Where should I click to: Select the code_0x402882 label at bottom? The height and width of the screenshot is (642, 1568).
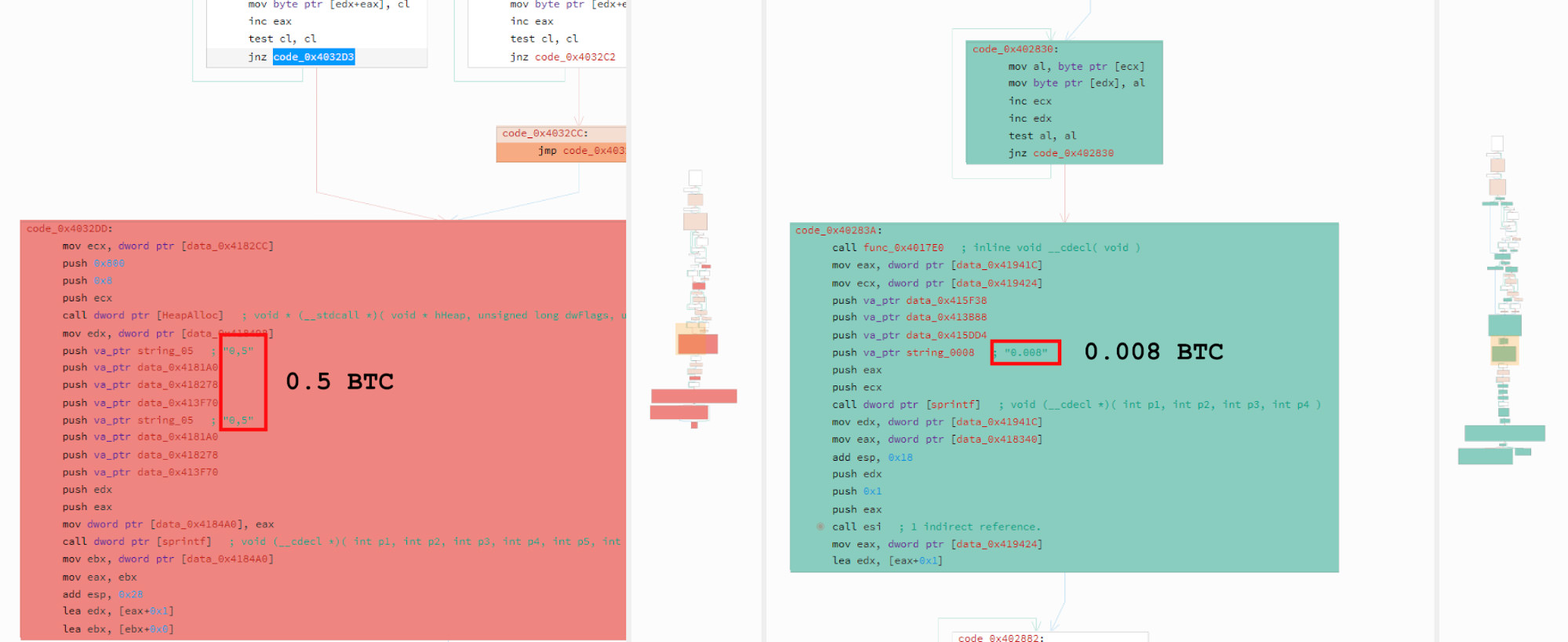pos(1001,637)
